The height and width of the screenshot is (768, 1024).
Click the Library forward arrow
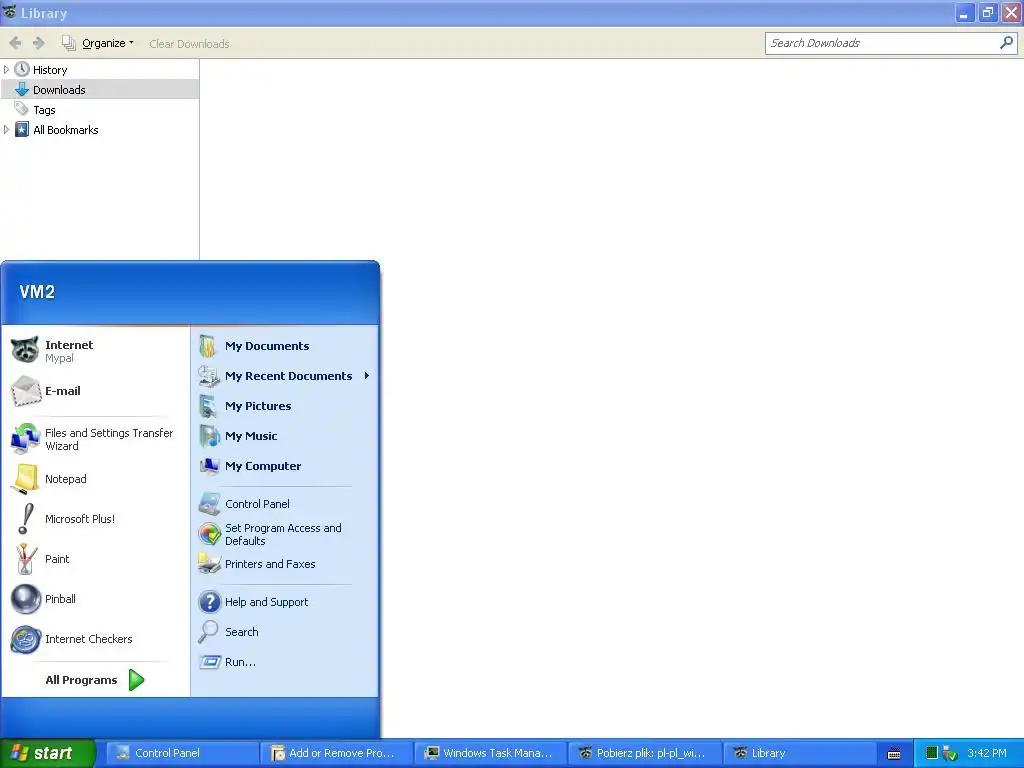(39, 43)
